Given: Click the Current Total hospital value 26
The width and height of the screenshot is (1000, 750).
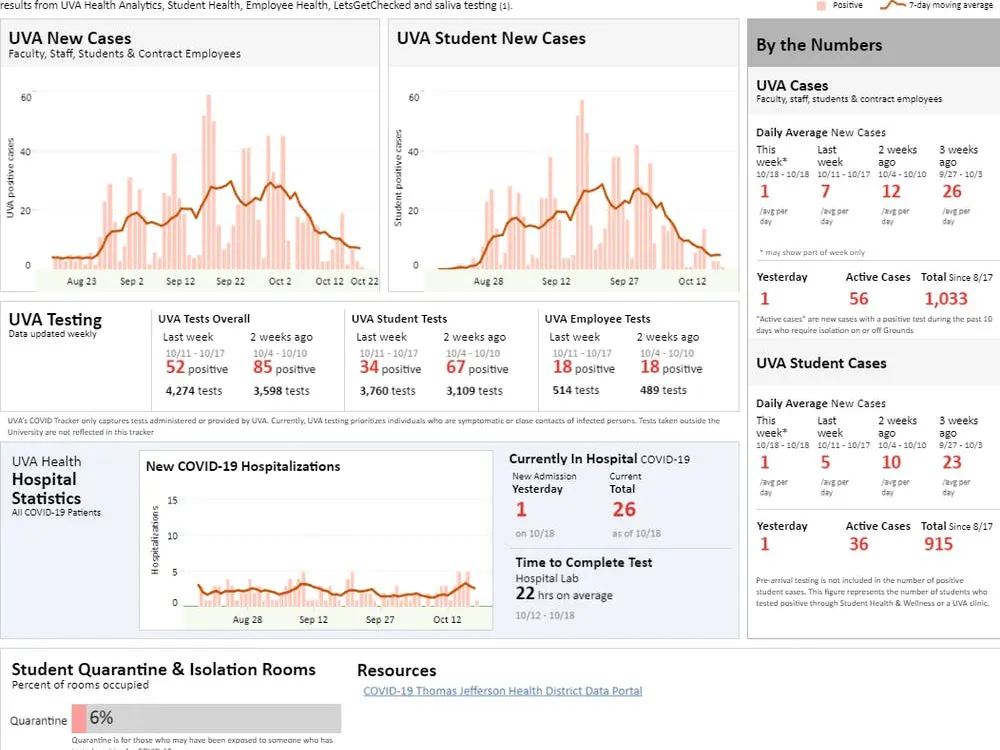Looking at the screenshot, I should (x=623, y=510).
